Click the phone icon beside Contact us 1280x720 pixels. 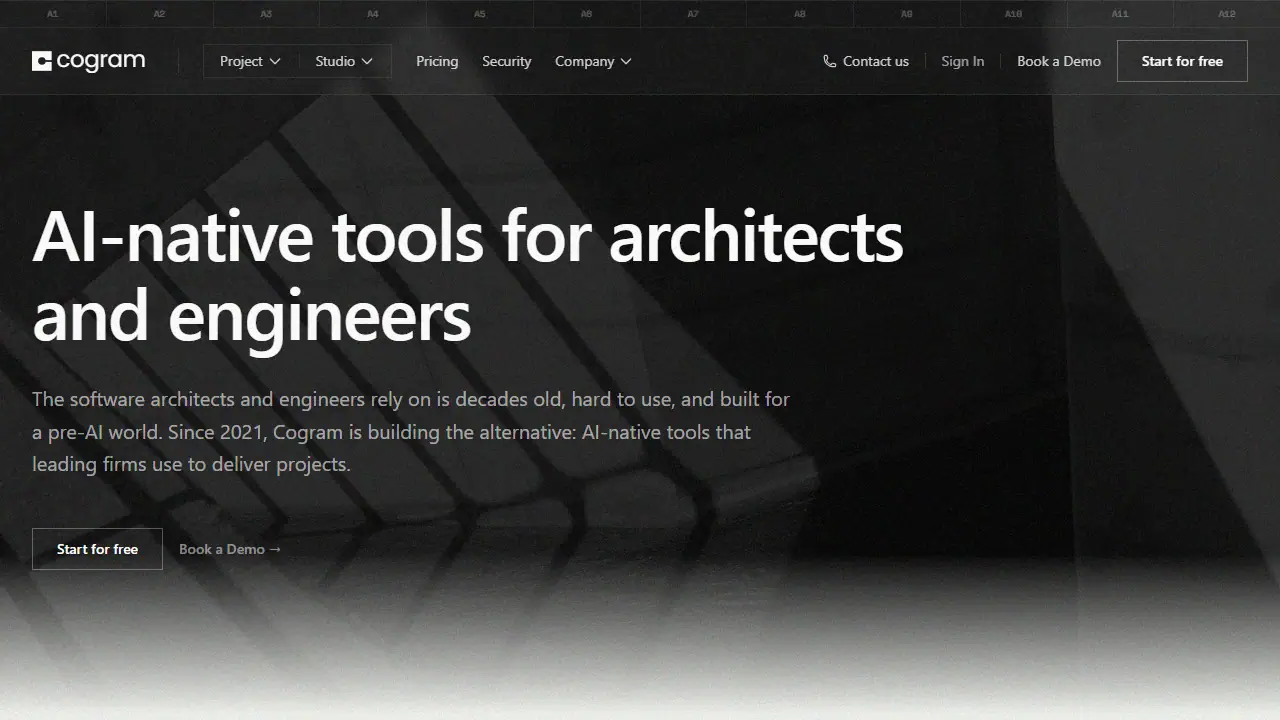829,61
